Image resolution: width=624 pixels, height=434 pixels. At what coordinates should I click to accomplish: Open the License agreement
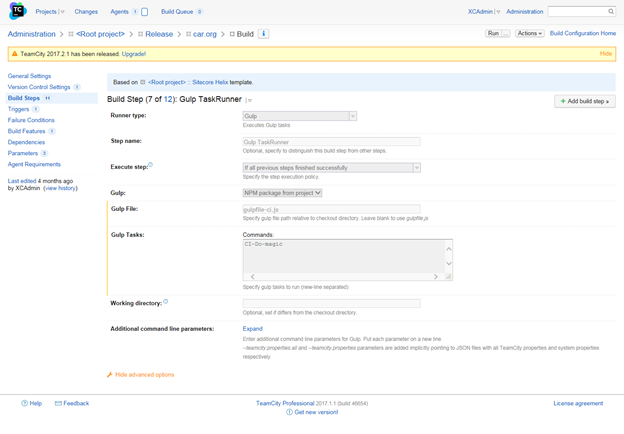578,403
